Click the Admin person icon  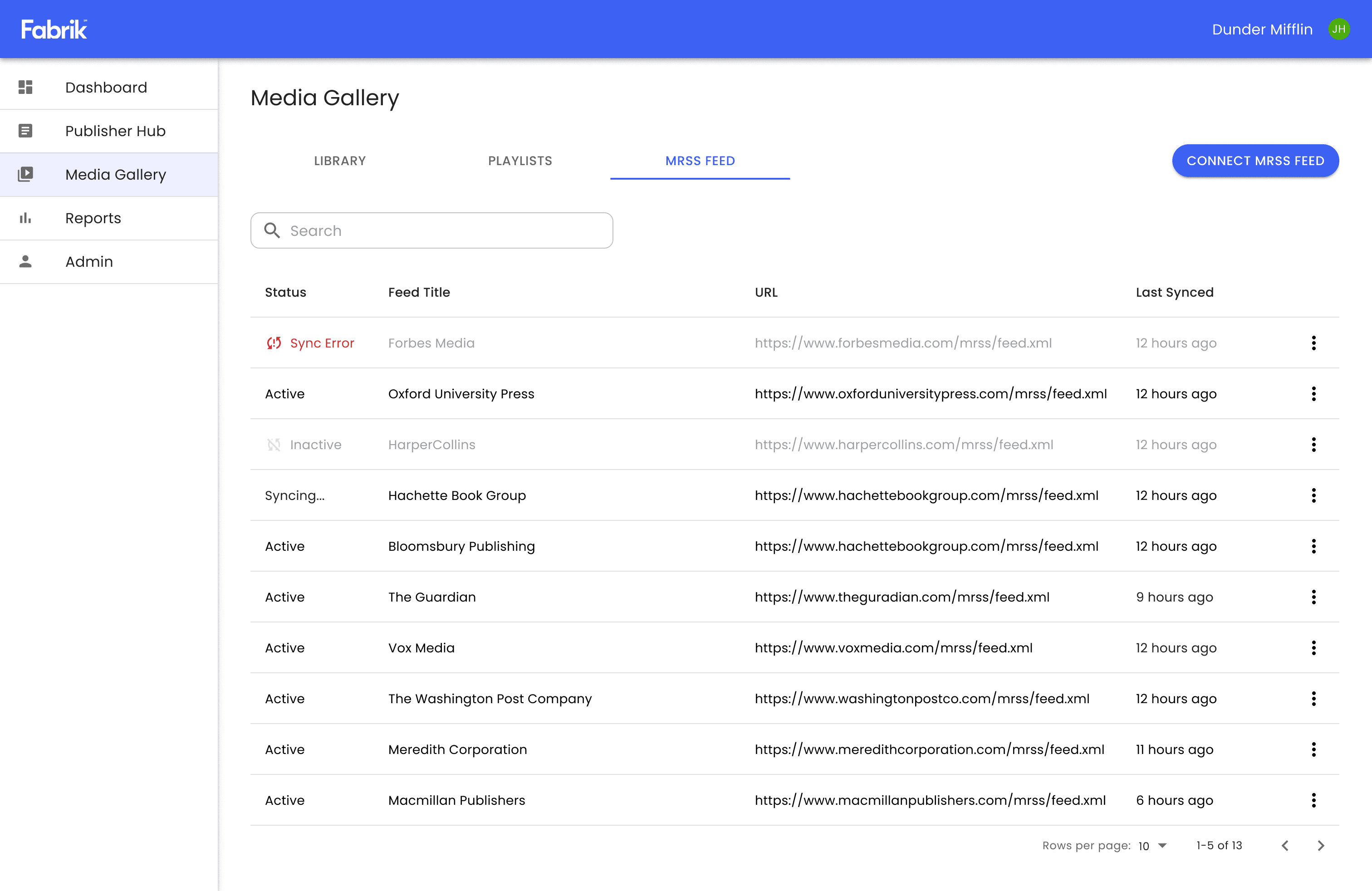[x=25, y=262]
